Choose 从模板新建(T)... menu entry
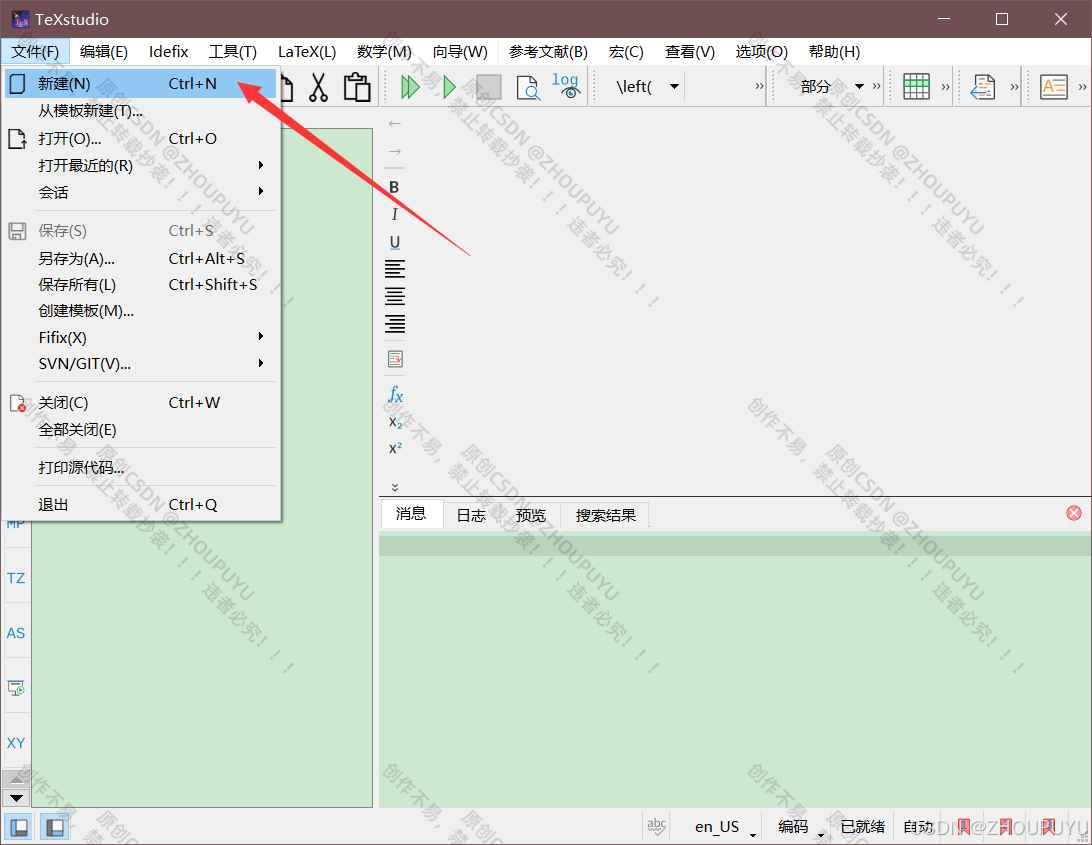 (x=141, y=111)
